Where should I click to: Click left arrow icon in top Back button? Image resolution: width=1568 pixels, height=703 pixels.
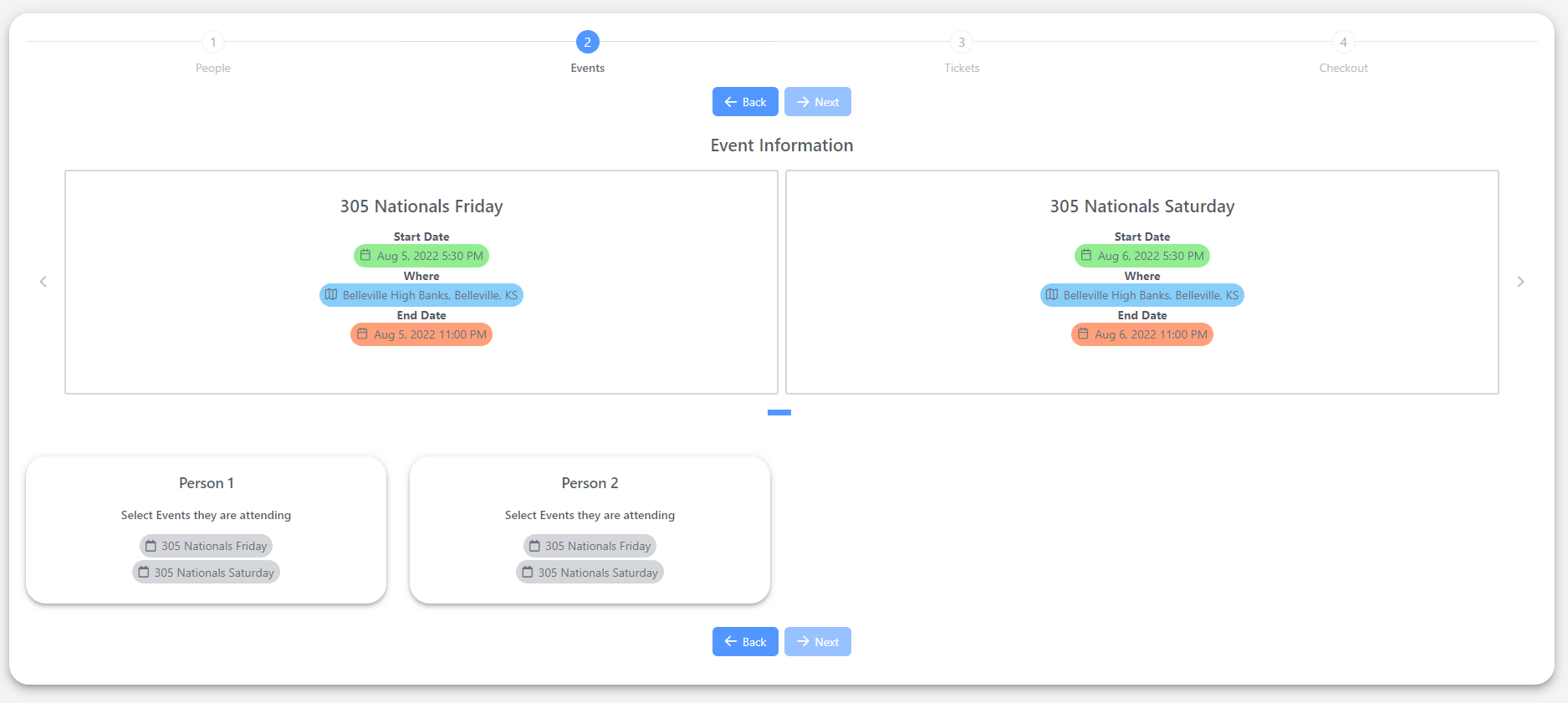(x=731, y=102)
